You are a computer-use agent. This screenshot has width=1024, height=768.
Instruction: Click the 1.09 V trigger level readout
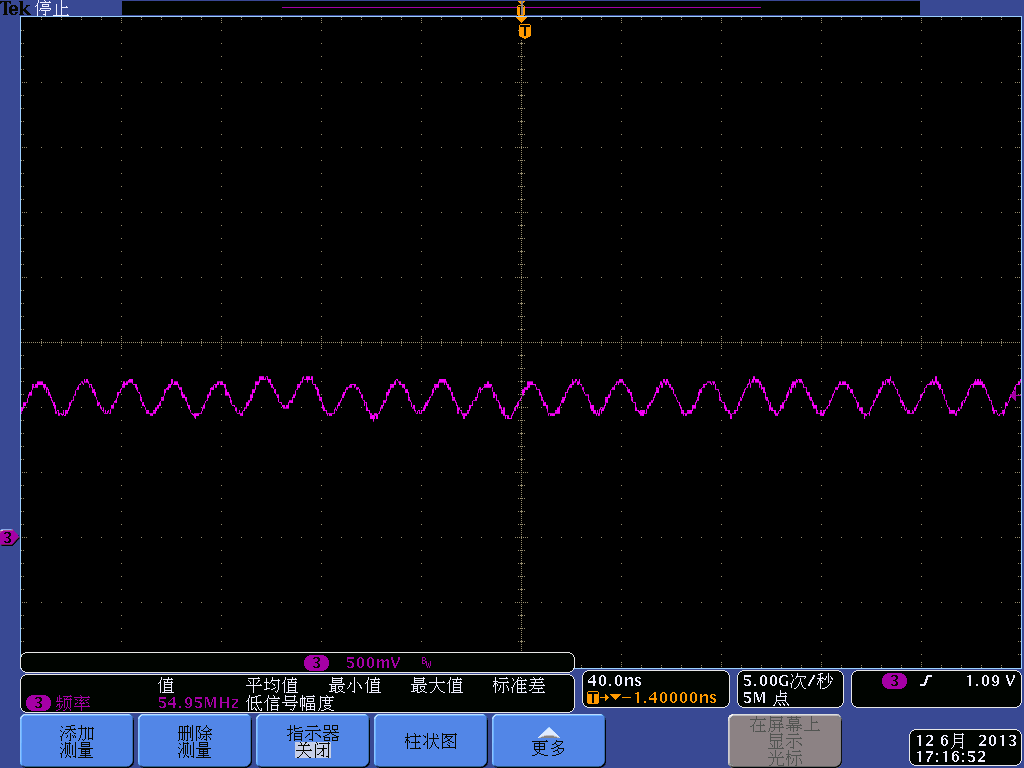pyautogui.click(x=990, y=680)
